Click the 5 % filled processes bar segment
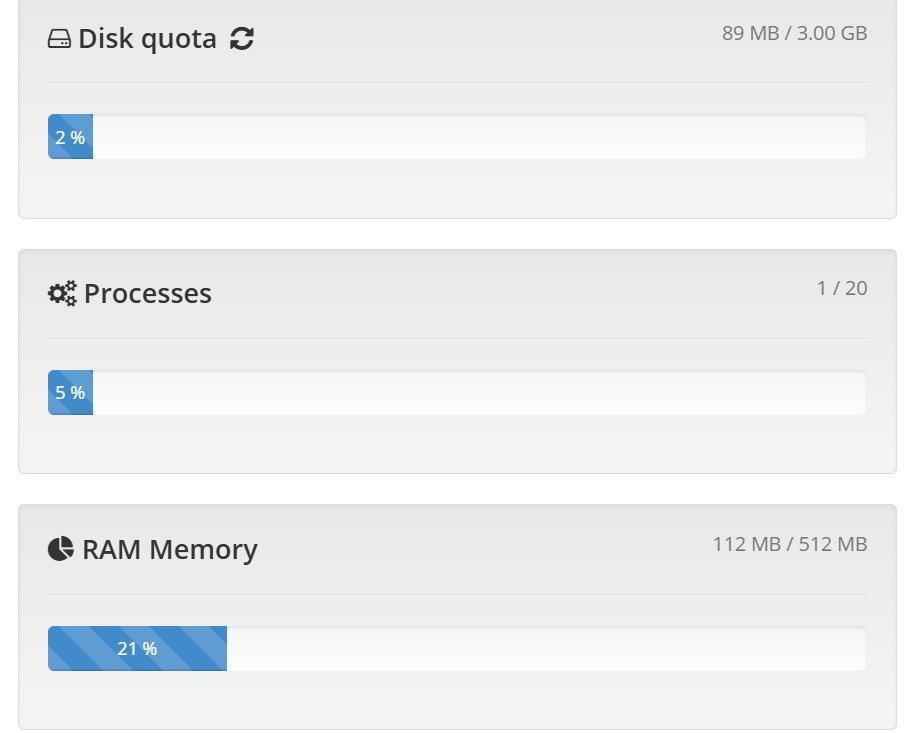 tap(70, 393)
